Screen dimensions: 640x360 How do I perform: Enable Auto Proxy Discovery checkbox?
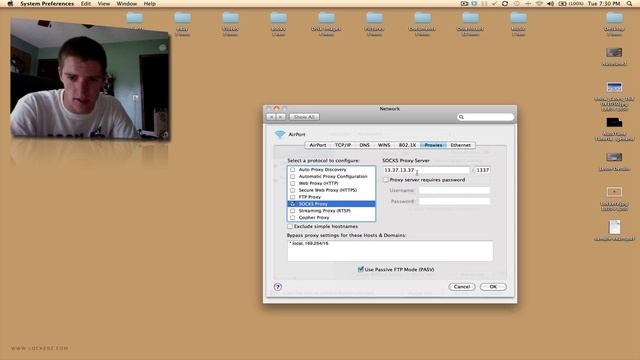(x=292, y=169)
